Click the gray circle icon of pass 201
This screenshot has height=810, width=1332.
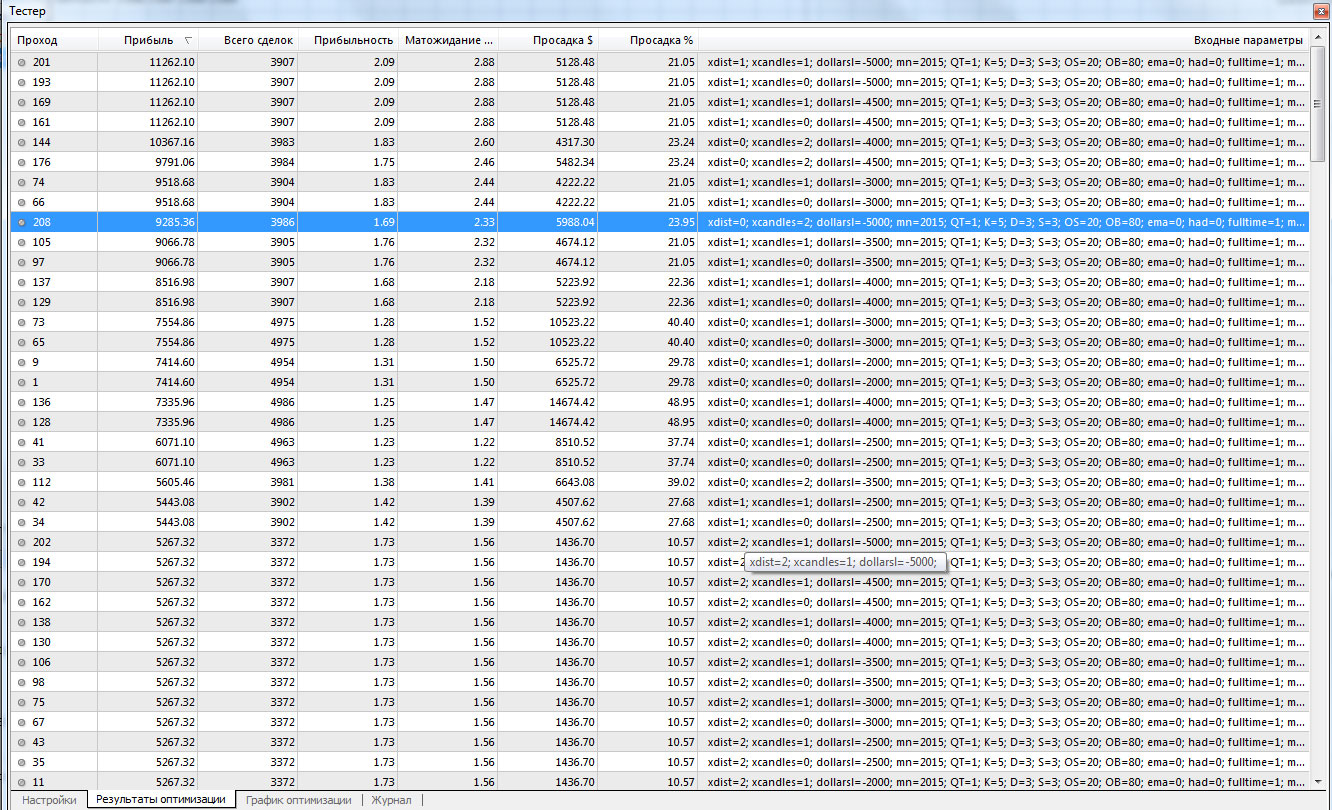tap(22, 62)
